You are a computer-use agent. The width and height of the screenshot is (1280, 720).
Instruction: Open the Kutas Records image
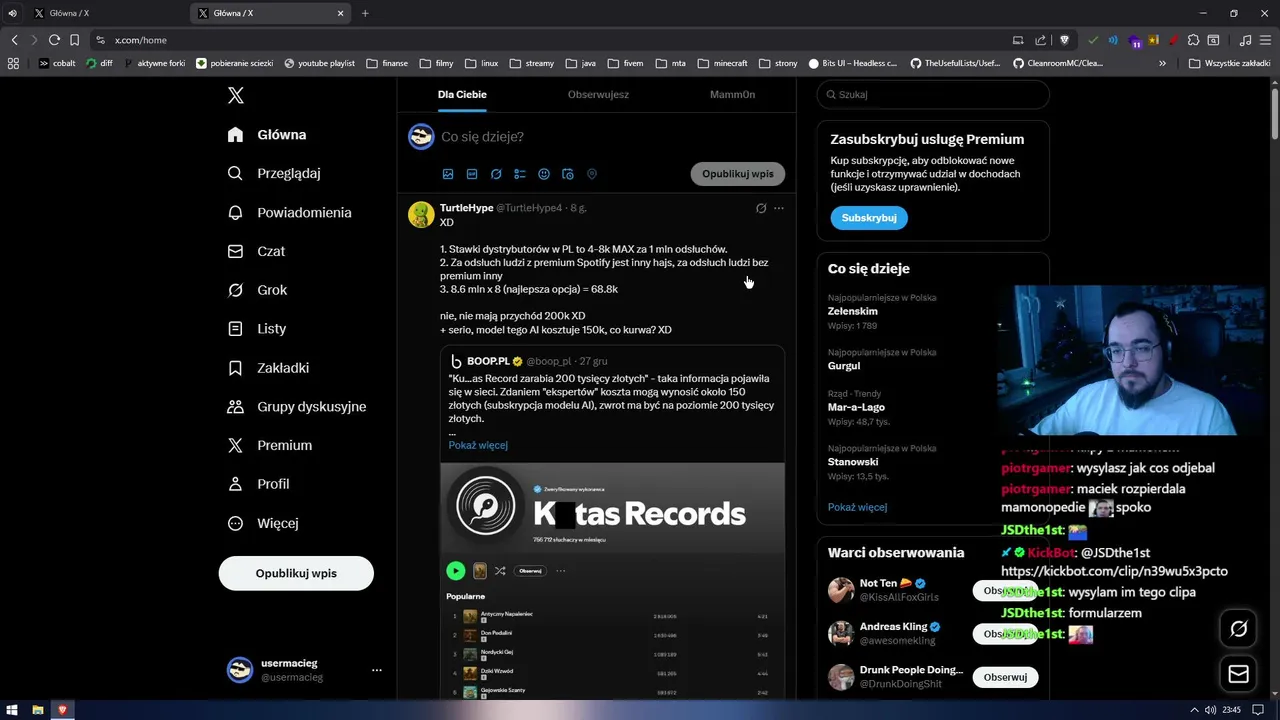click(x=612, y=580)
